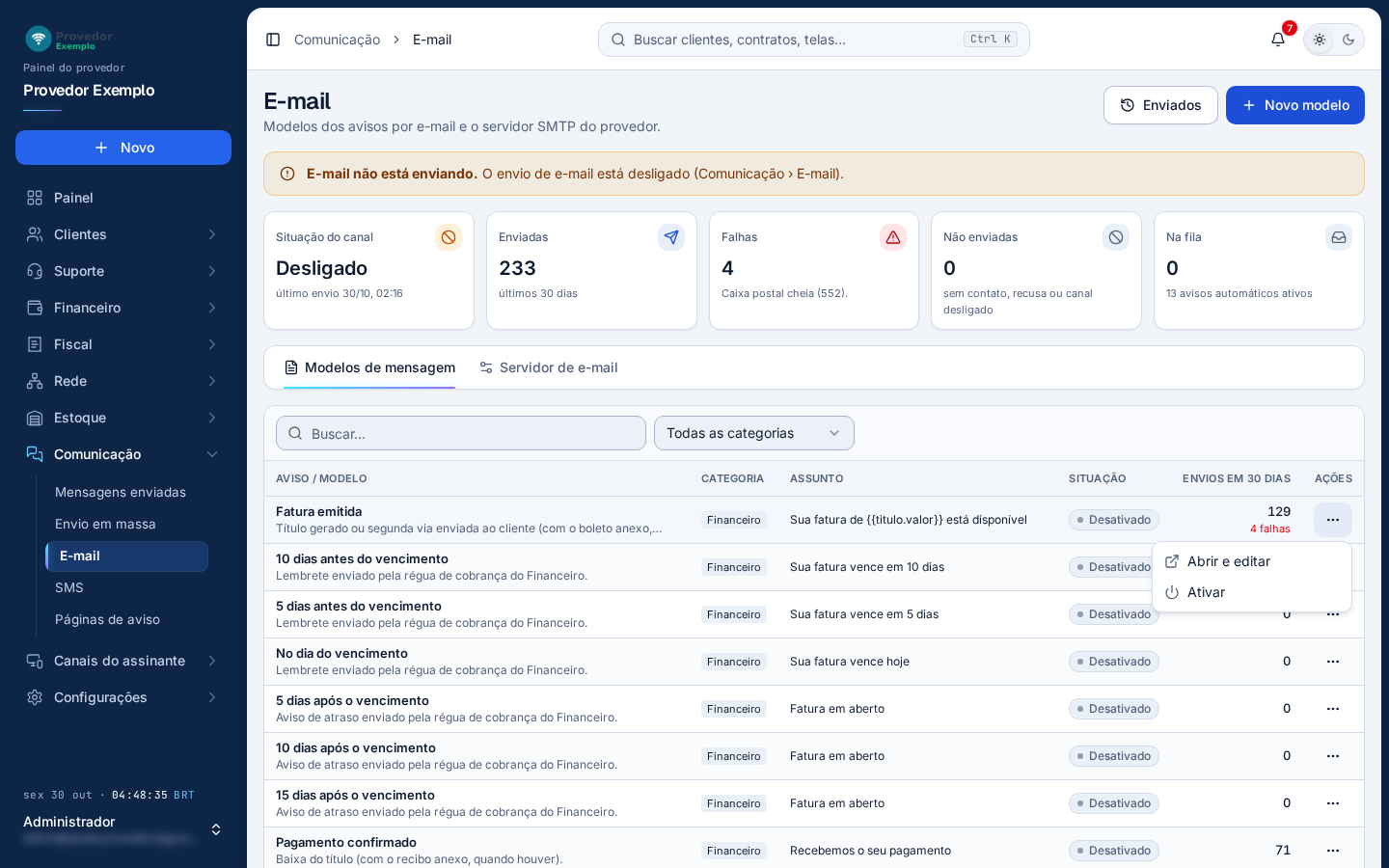The height and width of the screenshot is (868, 1389).
Task: Open Painel in the sidebar
Action: click(x=123, y=198)
